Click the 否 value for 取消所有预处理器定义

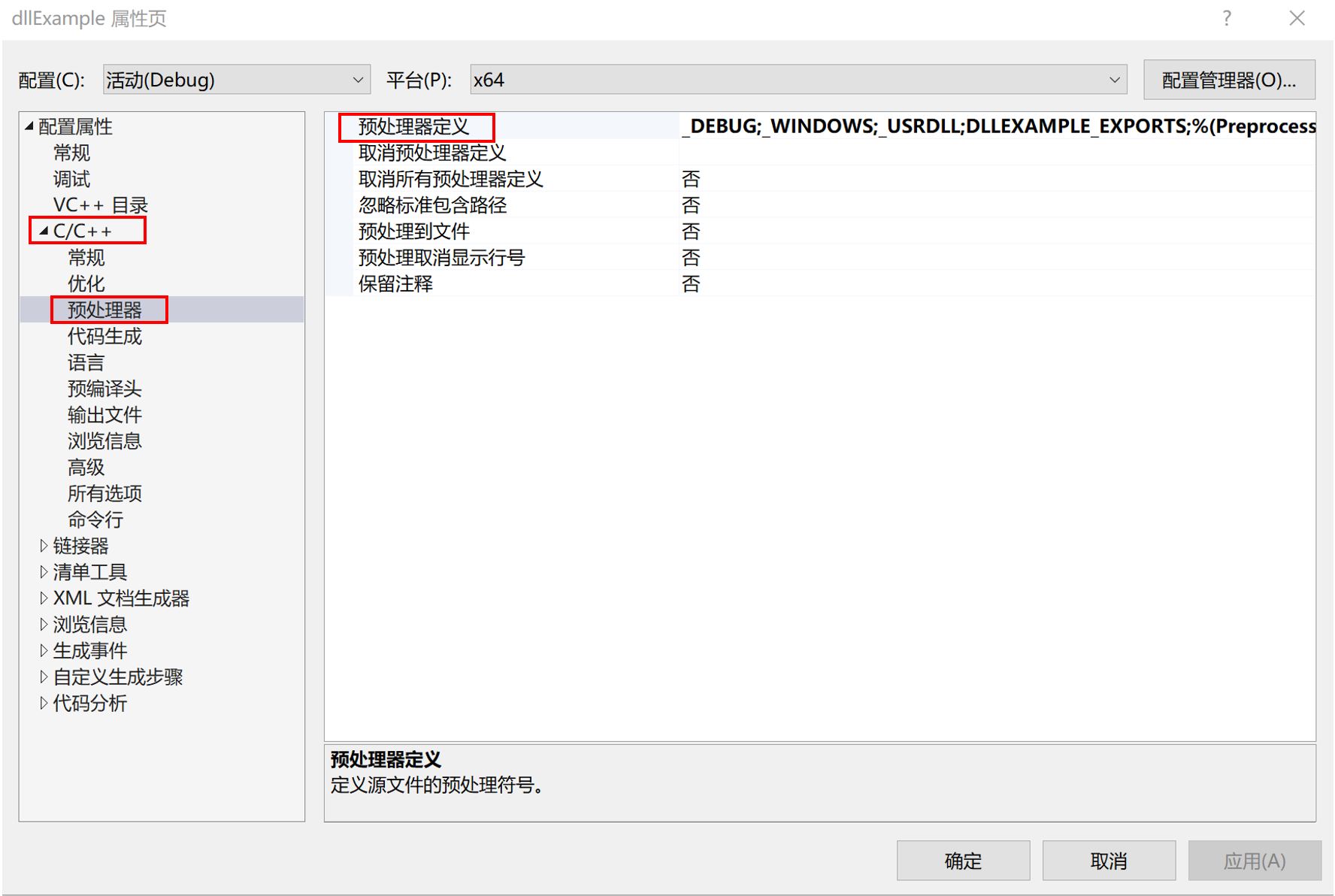pyautogui.click(x=691, y=179)
